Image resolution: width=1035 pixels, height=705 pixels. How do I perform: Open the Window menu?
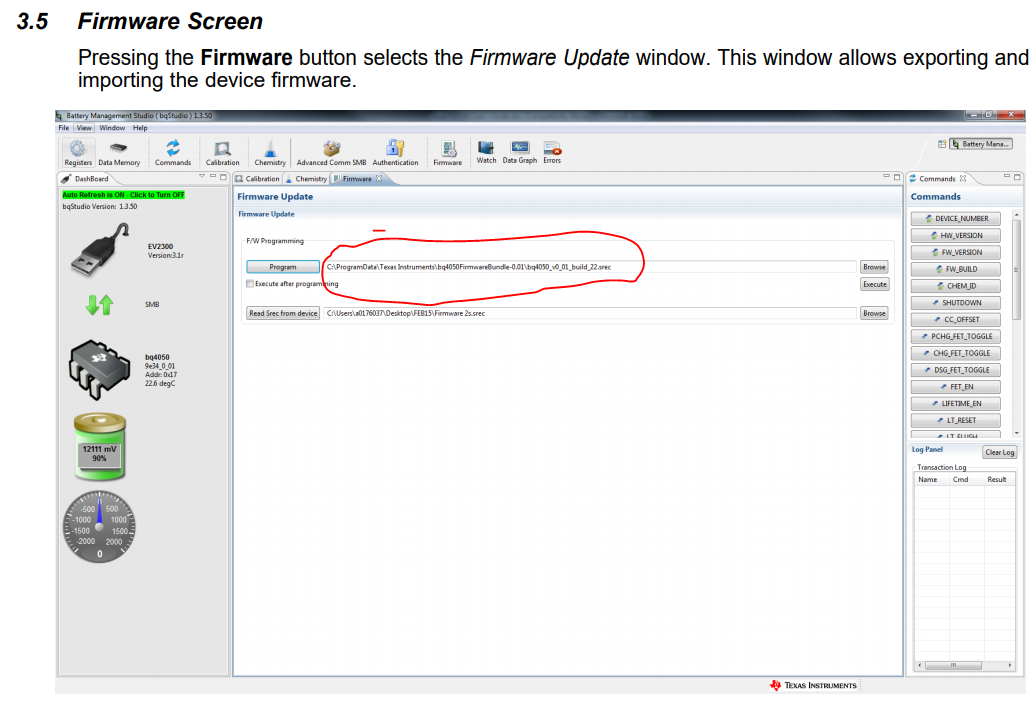(x=112, y=128)
